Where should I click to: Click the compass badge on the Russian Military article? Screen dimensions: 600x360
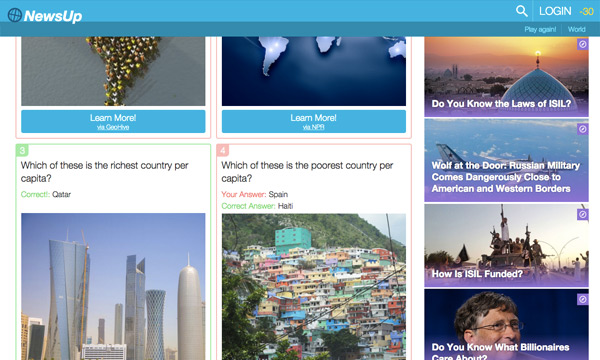coord(582,129)
